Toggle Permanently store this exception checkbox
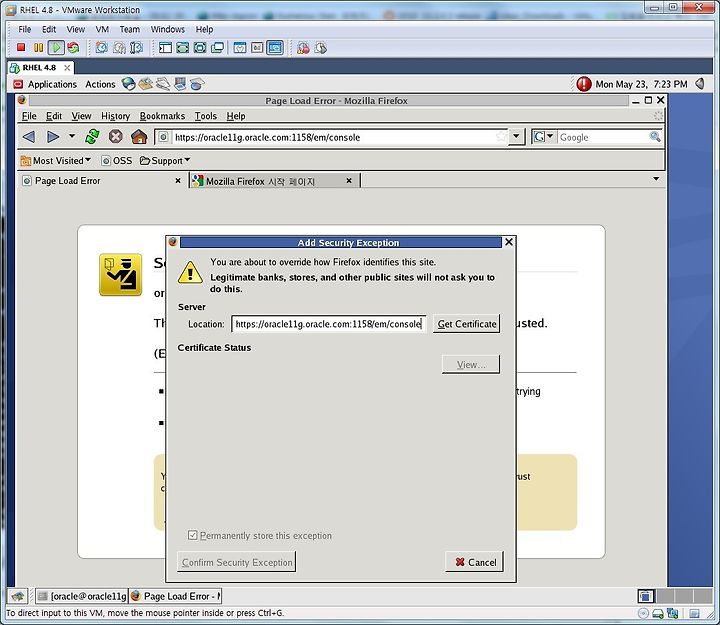The height and width of the screenshot is (625, 720). [x=192, y=535]
